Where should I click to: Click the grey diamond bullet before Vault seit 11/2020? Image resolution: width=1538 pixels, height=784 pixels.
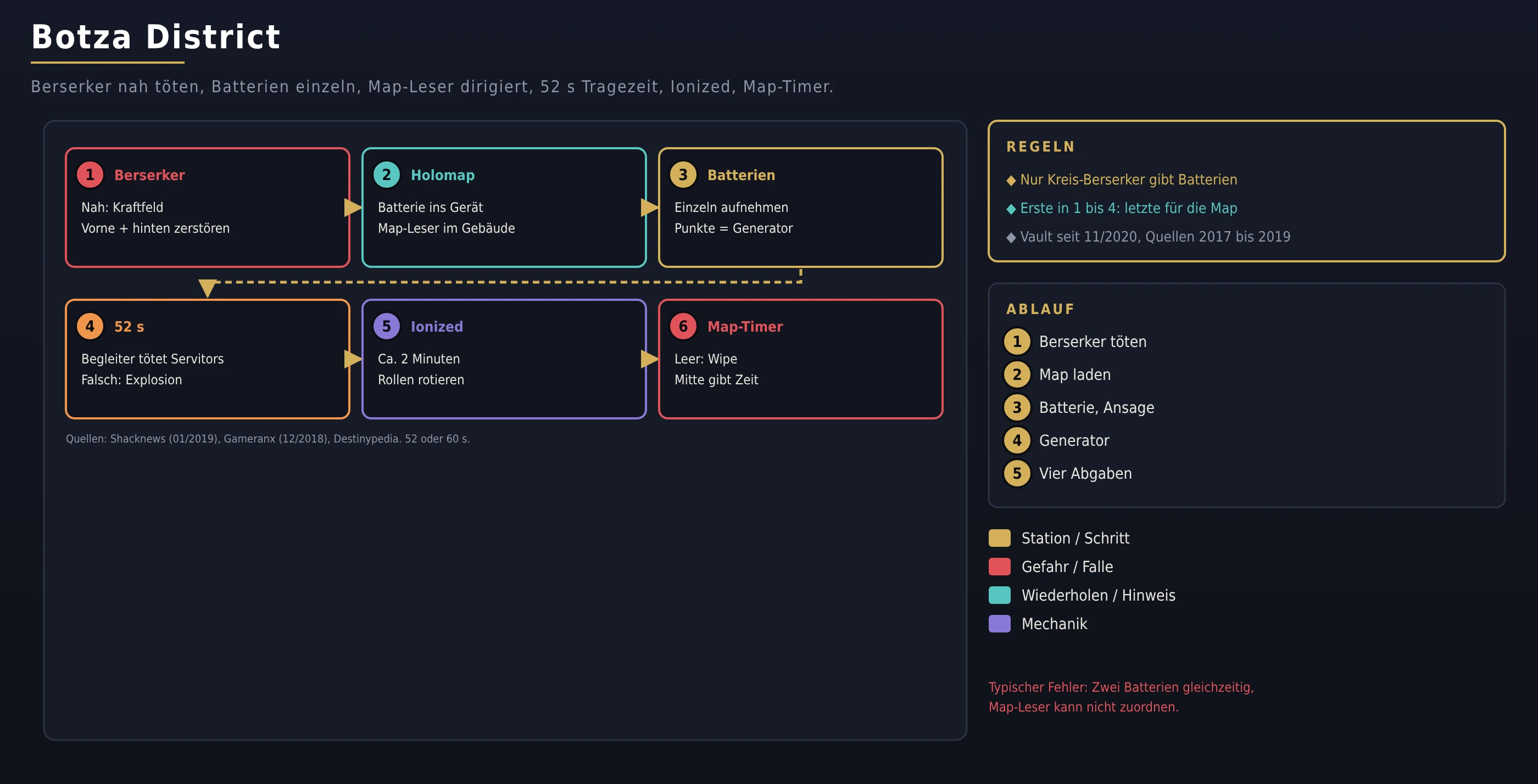click(1011, 238)
